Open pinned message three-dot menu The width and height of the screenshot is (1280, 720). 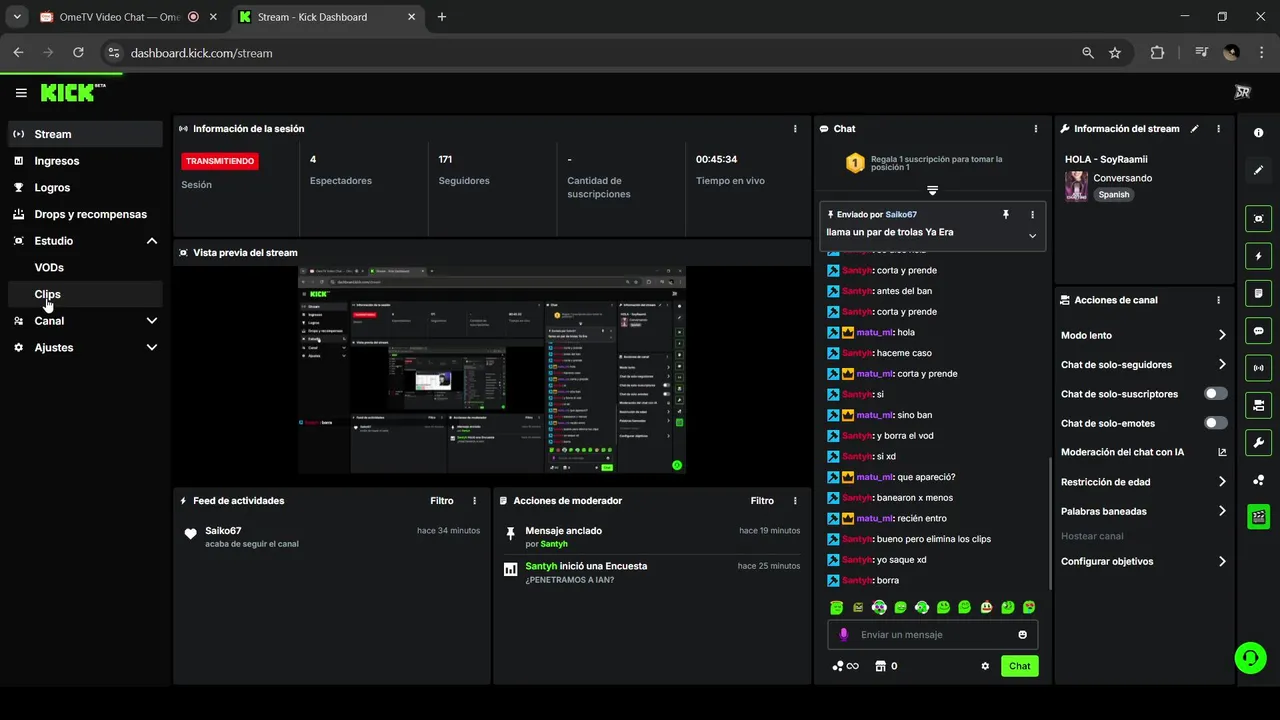click(1032, 214)
